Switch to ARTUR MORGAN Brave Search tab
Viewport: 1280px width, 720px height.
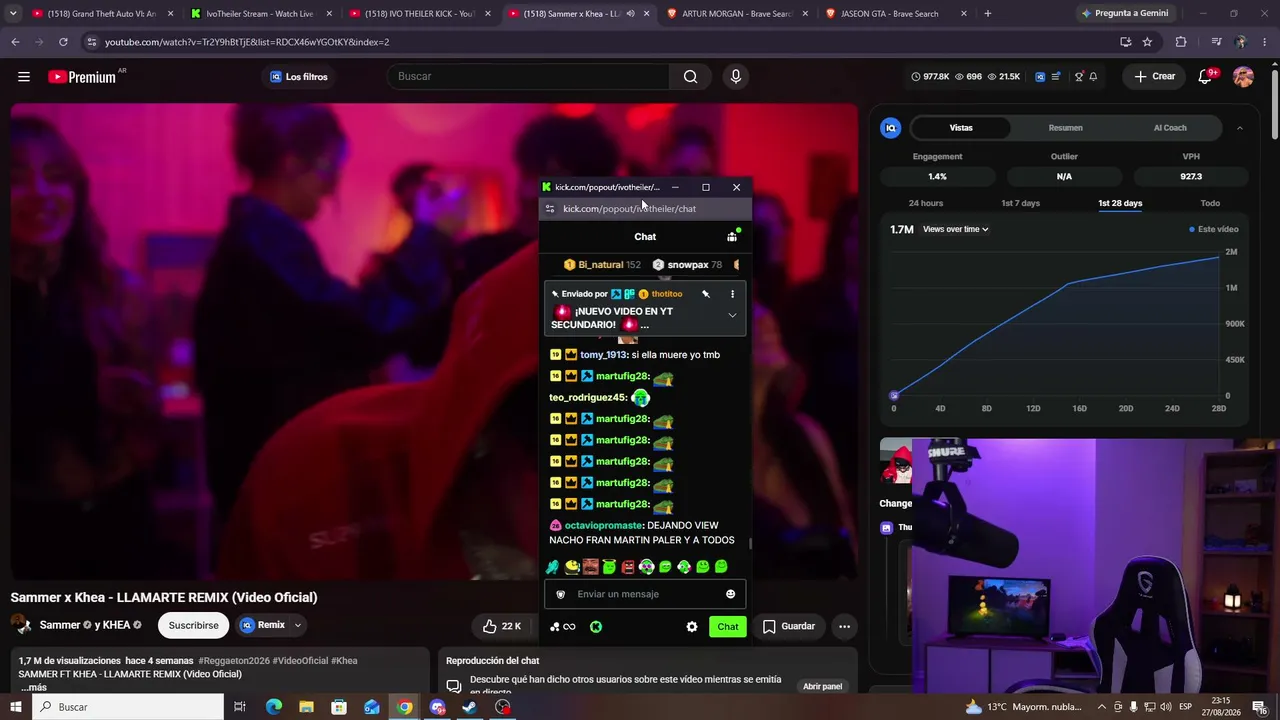tap(738, 14)
